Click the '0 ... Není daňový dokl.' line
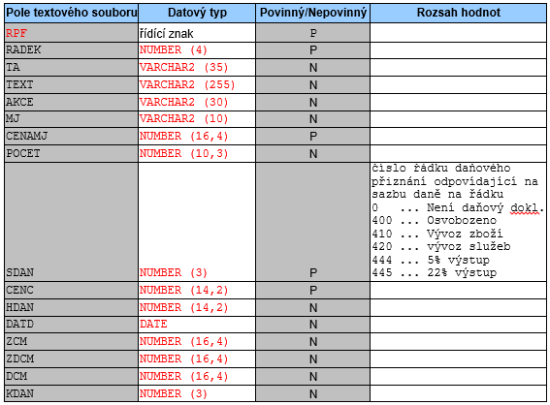Viewport: 550px width, 405px height. click(x=458, y=208)
